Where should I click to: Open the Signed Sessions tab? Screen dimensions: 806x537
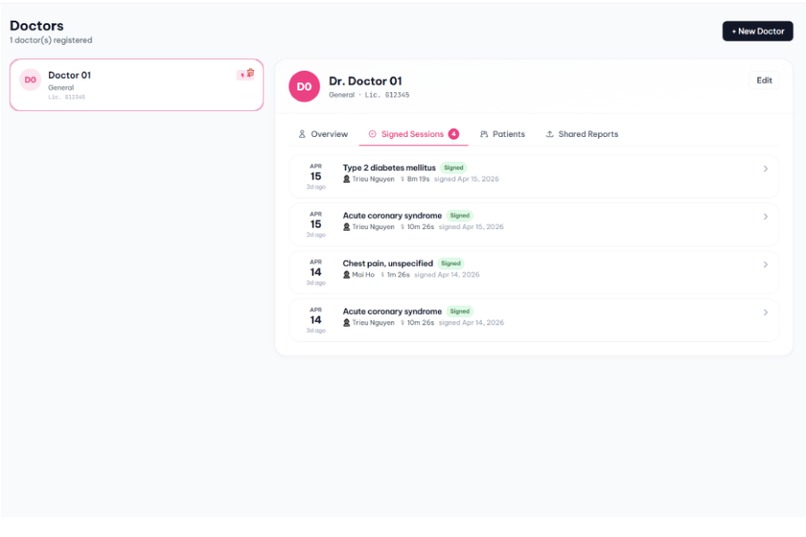(413, 134)
